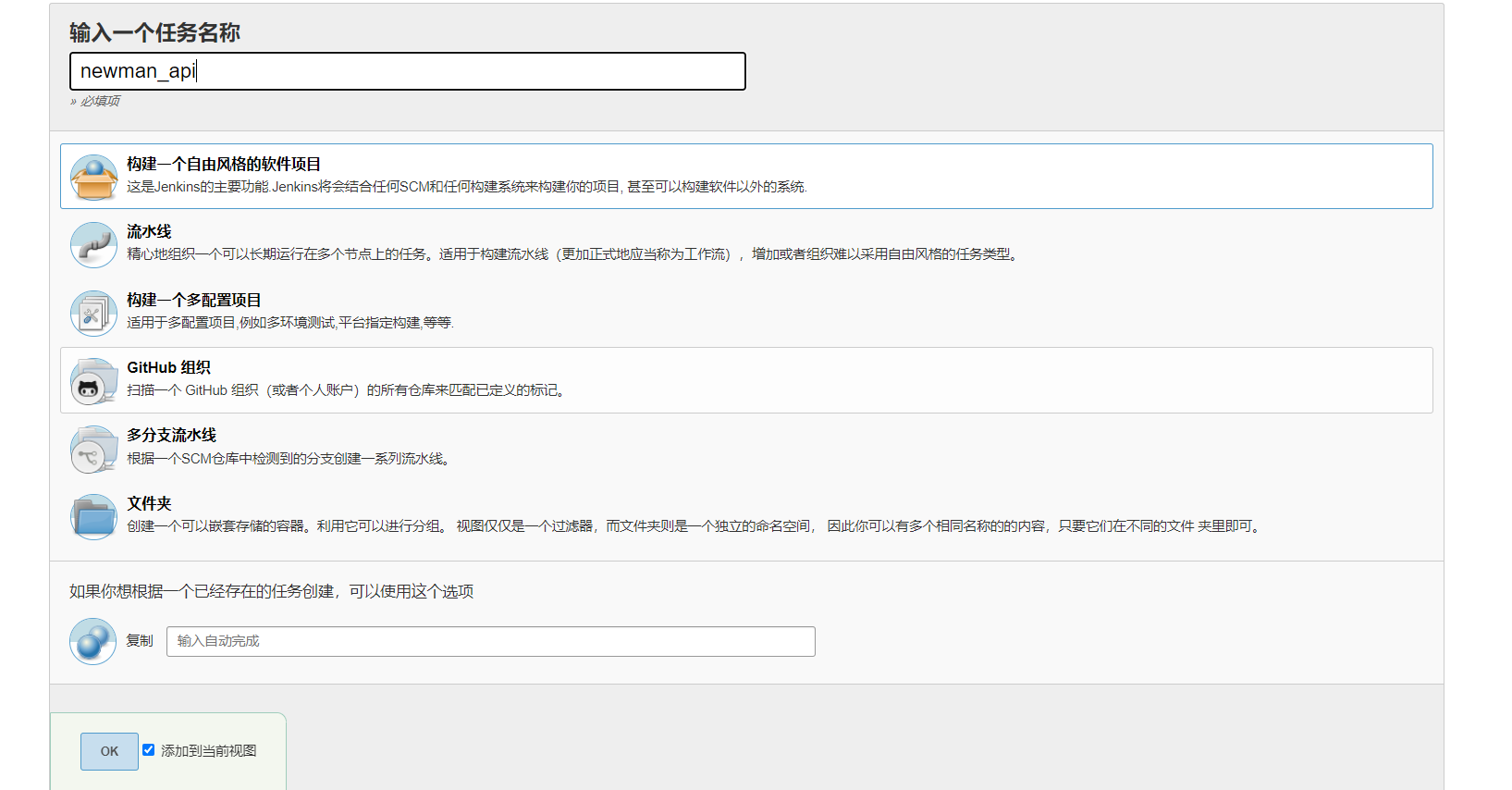Click the multi-configuration project icon
1512x790 pixels.
tap(93, 313)
